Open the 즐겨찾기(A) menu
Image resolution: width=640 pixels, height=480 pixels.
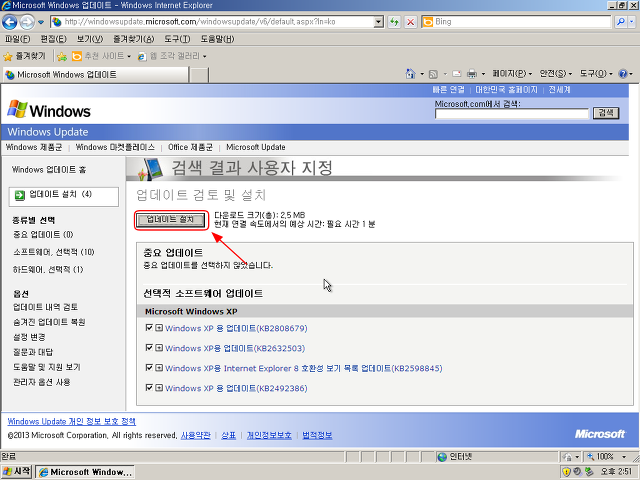pyautogui.click(x=134, y=39)
